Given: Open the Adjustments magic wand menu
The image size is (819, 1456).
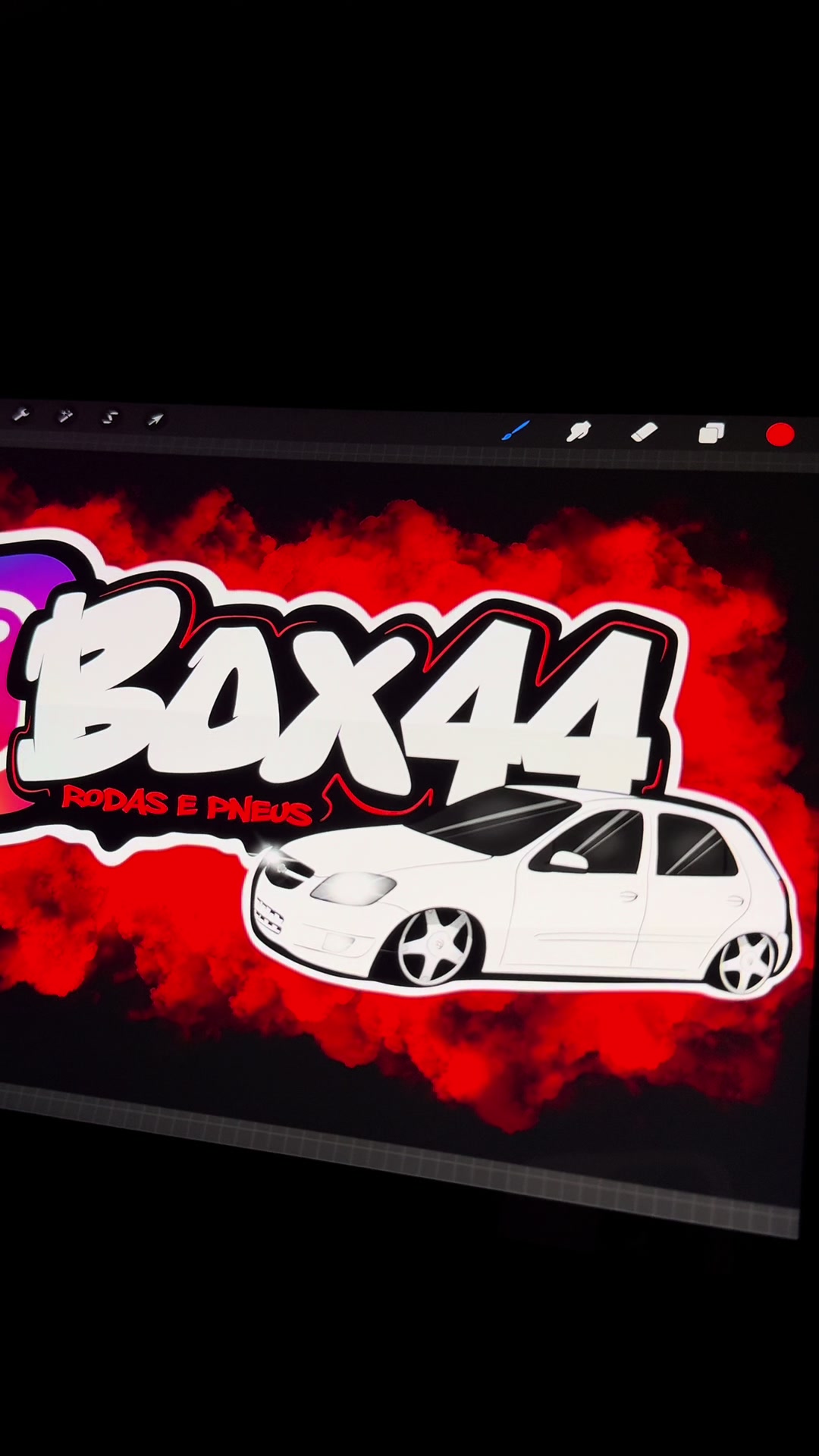Looking at the screenshot, I should (x=65, y=416).
